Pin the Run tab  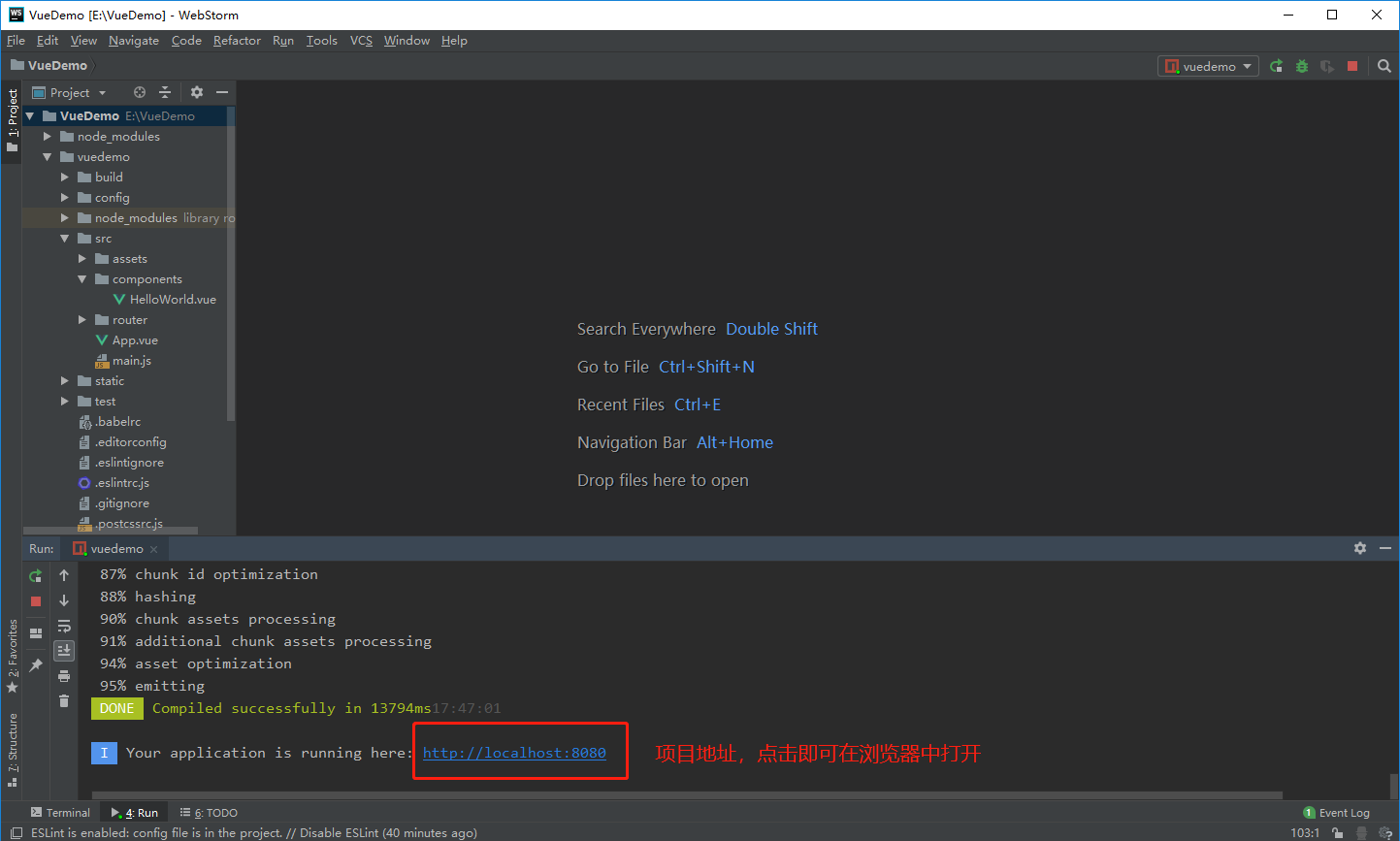coord(36,664)
